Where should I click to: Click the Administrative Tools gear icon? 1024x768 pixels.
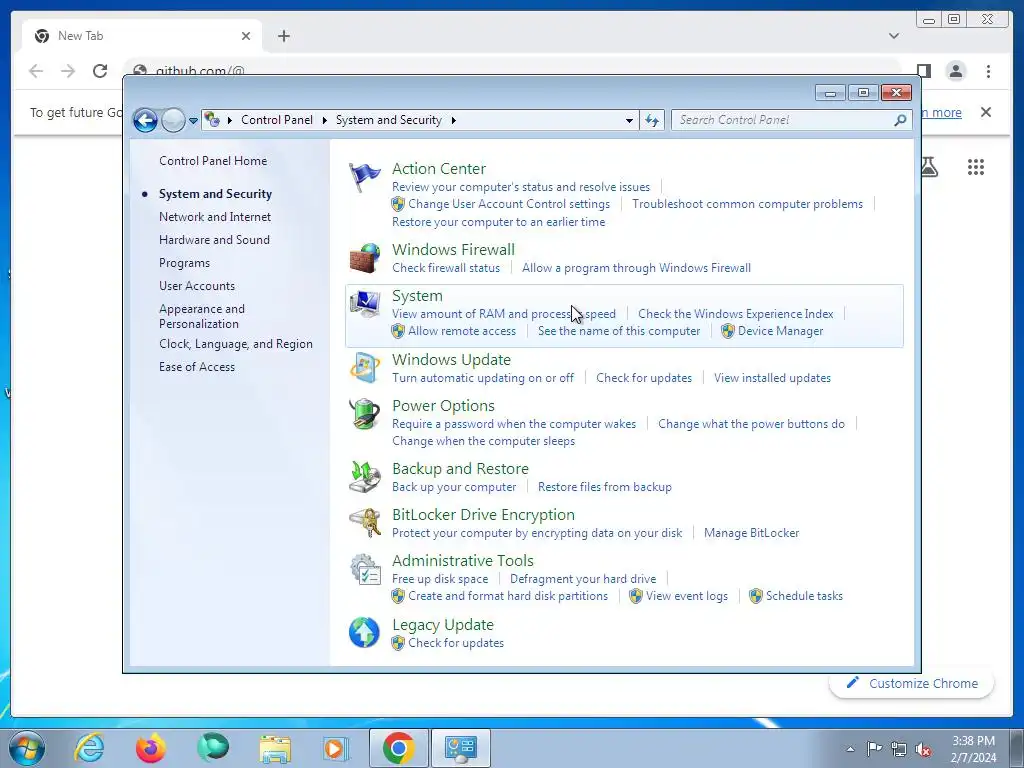pyautogui.click(x=364, y=569)
